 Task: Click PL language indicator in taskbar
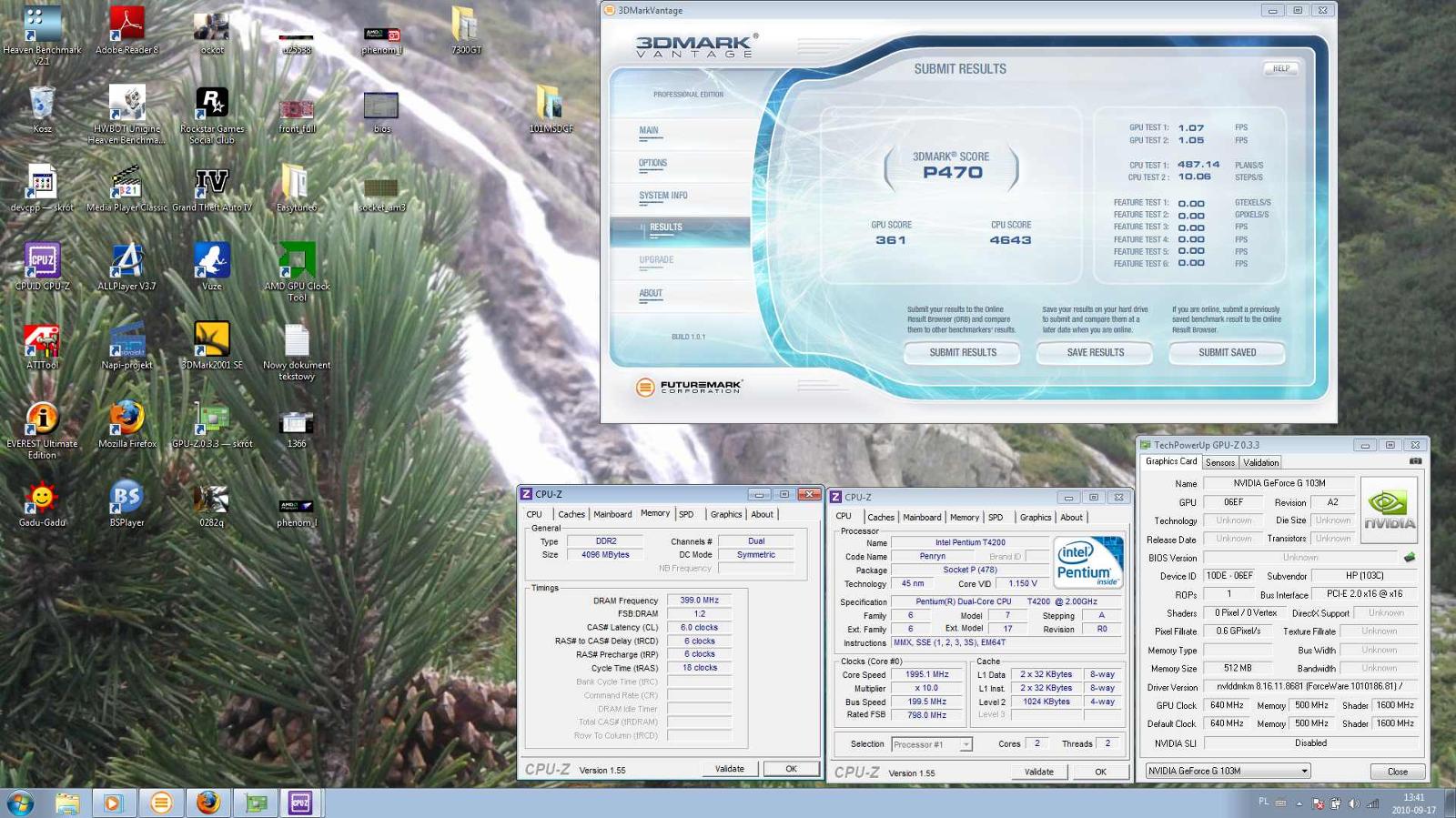click(x=1264, y=802)
